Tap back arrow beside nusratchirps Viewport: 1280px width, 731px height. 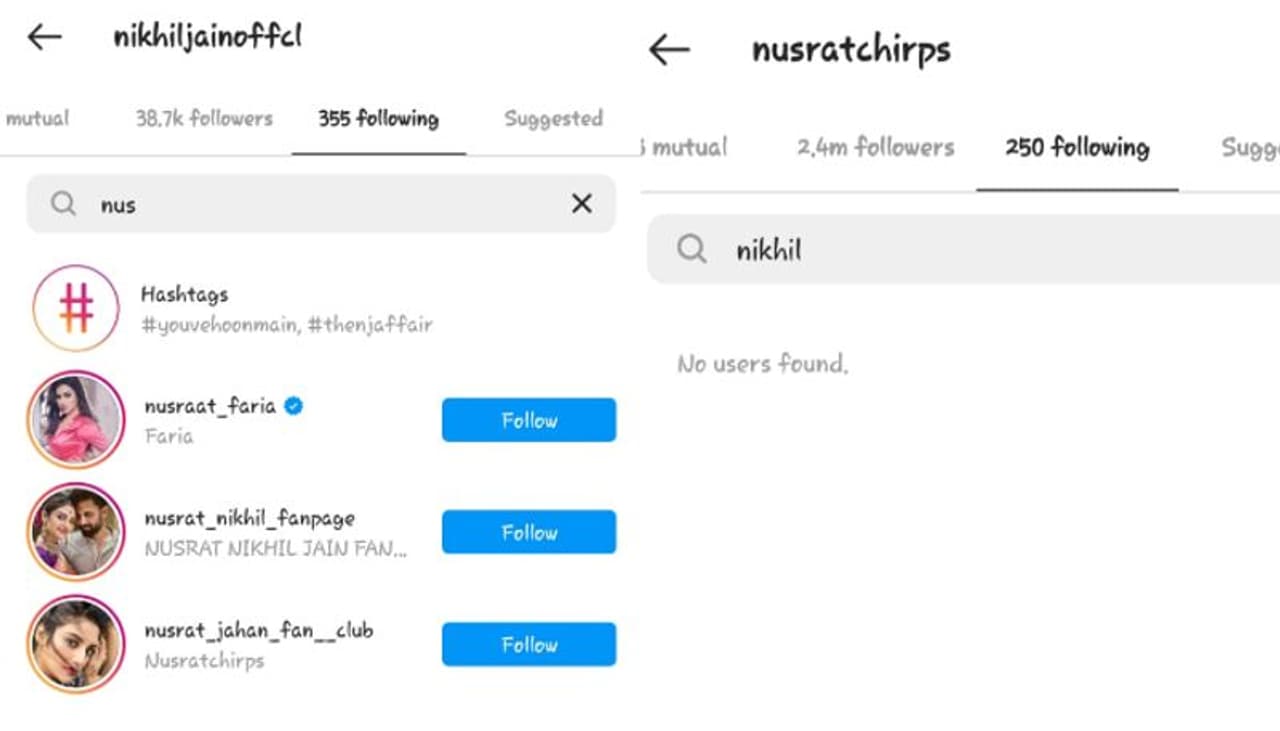(669, 50)
